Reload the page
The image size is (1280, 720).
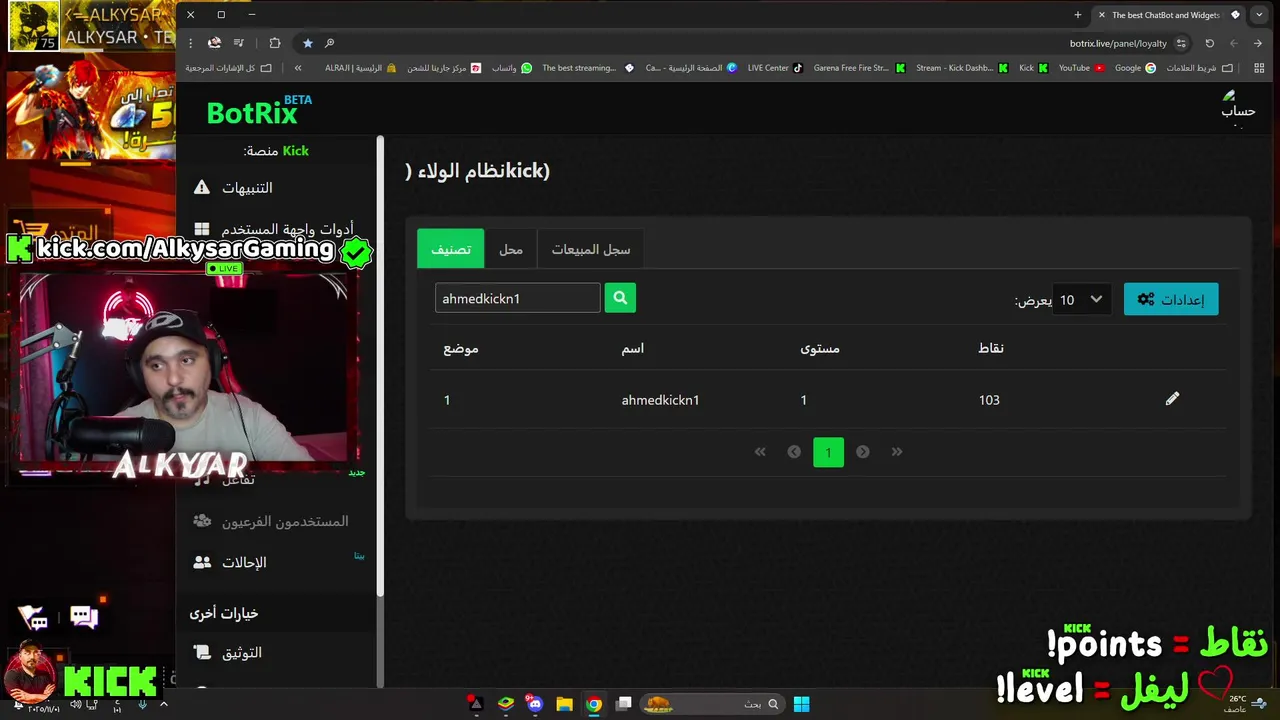click(x=1209, y=43)
